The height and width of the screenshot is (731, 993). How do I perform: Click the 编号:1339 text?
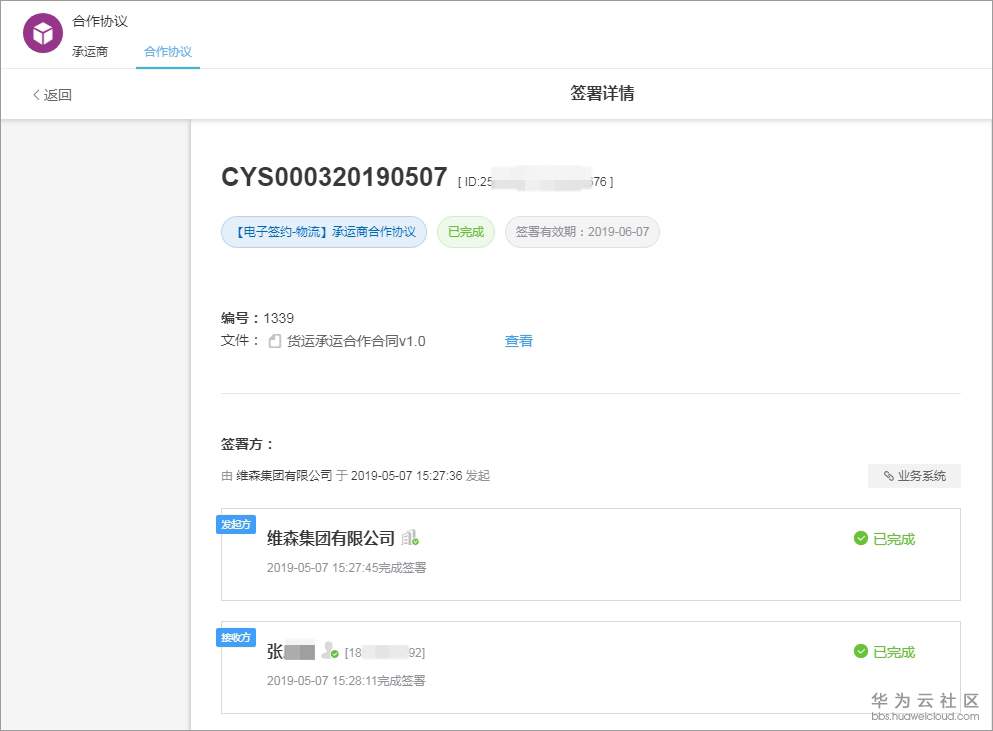257,318
